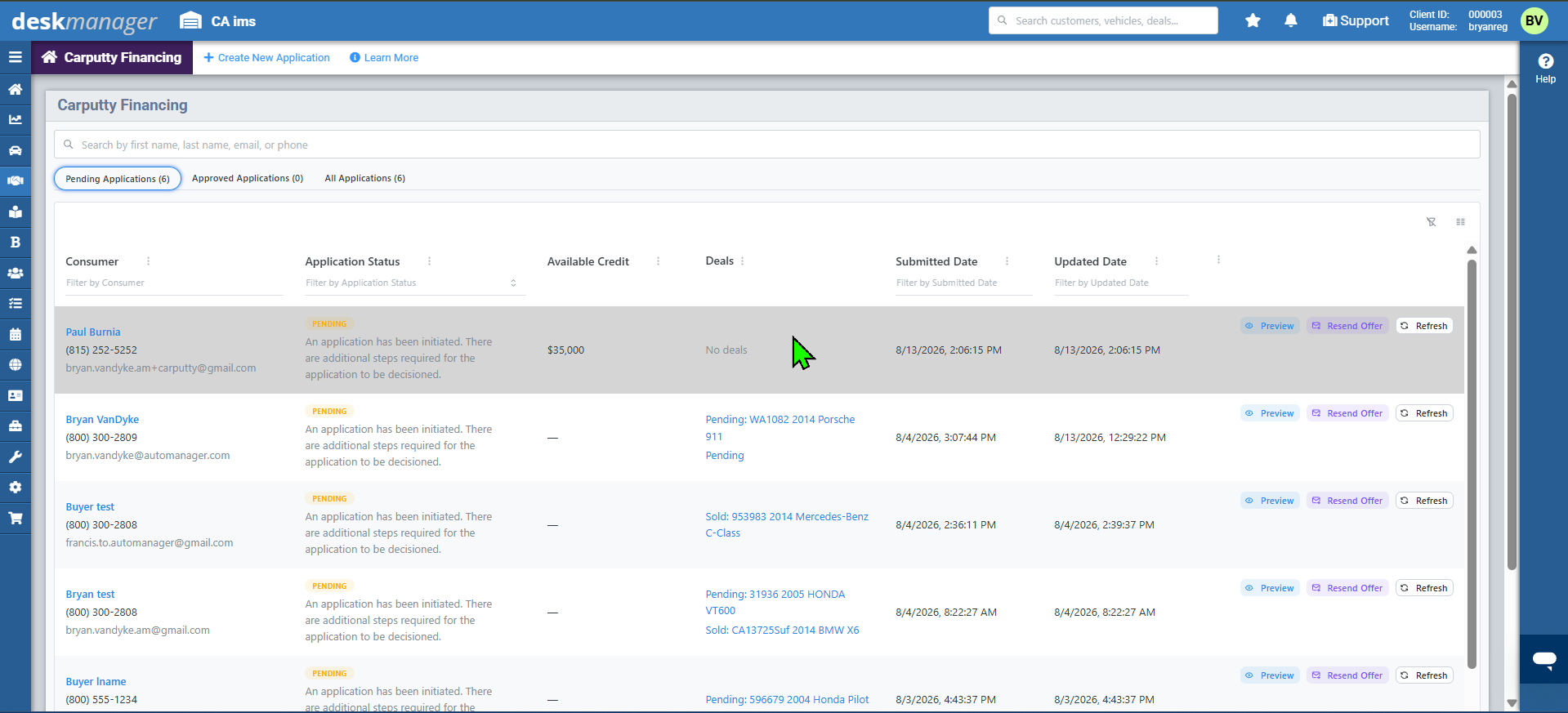Open Consumer column options menu
The width and height of the screenshot is (1568, 713).
148,261
